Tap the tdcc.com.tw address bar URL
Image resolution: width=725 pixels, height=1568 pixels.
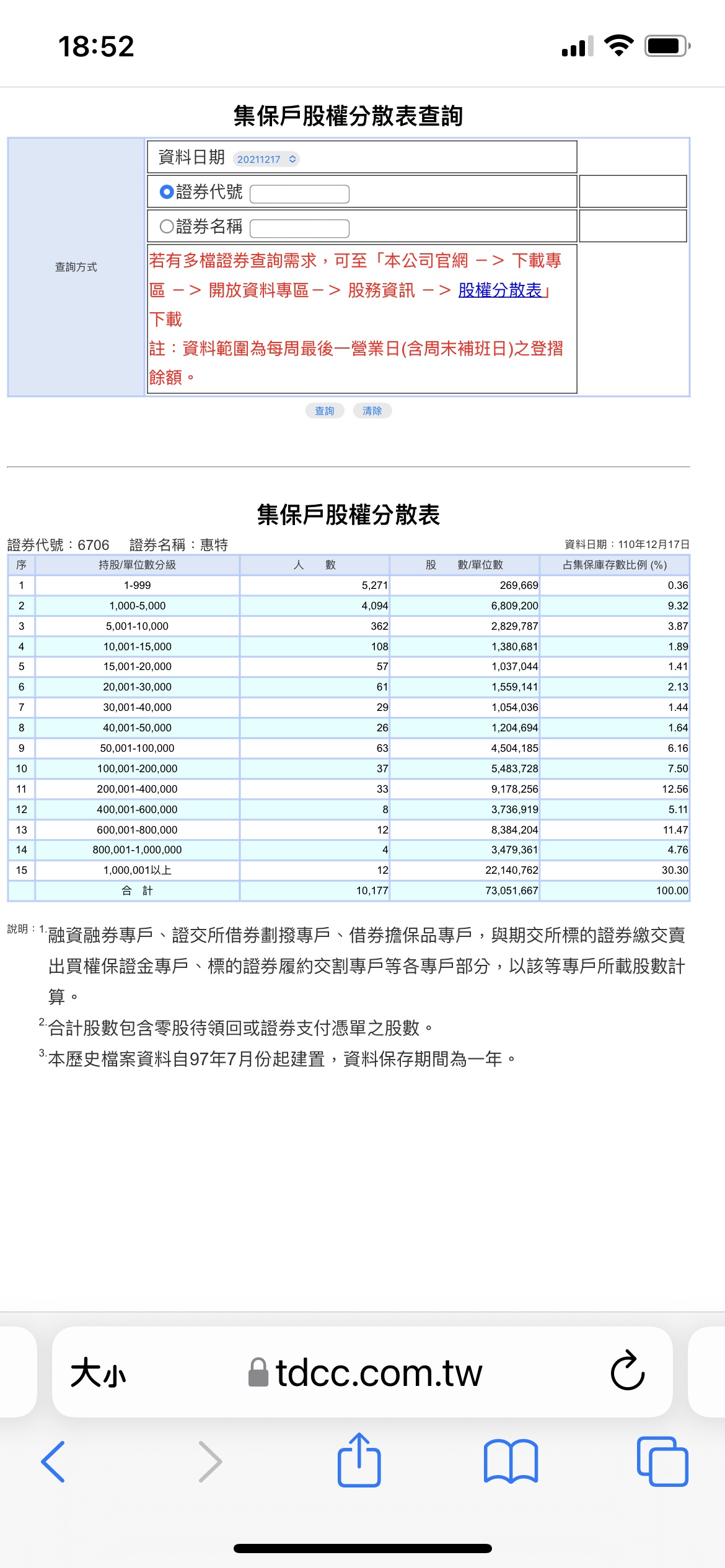pyautogui.click(x=378, y=1372)
